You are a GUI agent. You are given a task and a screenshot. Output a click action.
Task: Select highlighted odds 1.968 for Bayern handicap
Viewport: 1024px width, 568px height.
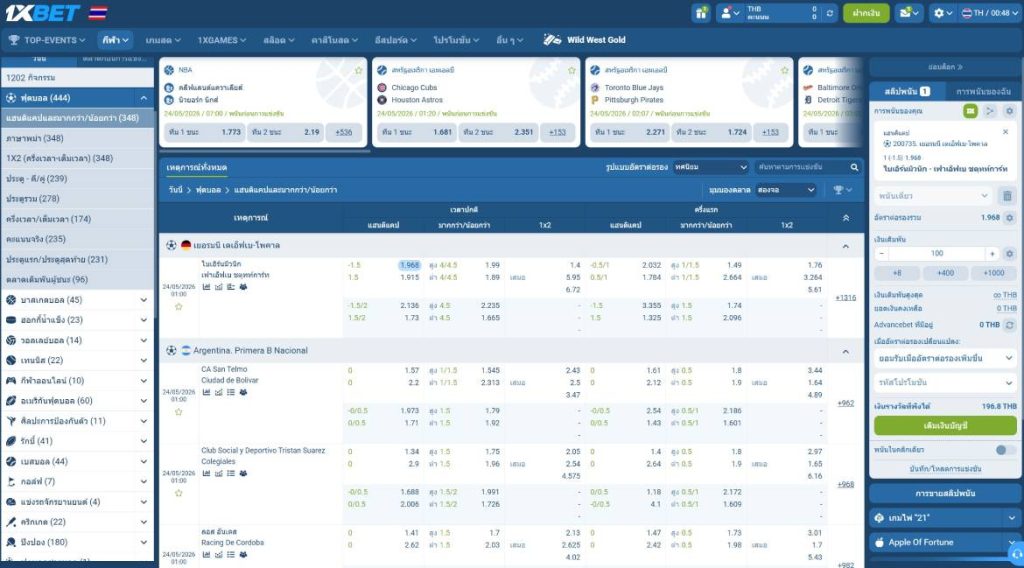tap(409, 265)
